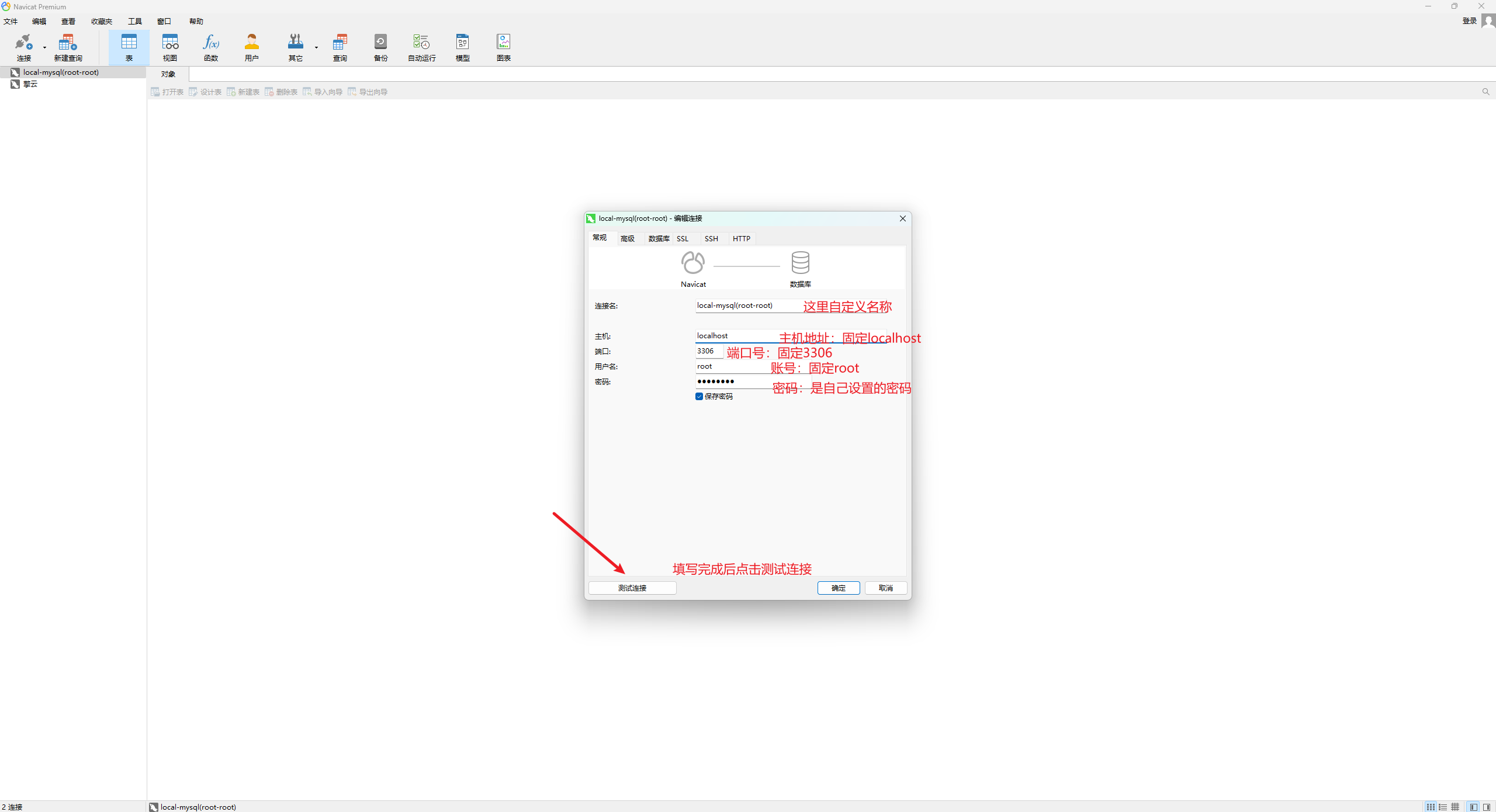Select the 表 (Table) toolbar icon

tap(129, 47)
